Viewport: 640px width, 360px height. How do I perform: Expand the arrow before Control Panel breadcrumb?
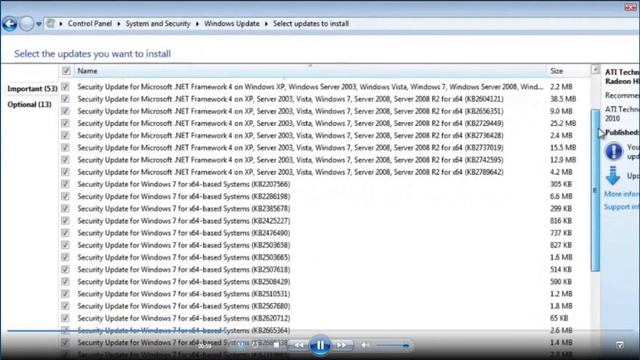[60, 24]
